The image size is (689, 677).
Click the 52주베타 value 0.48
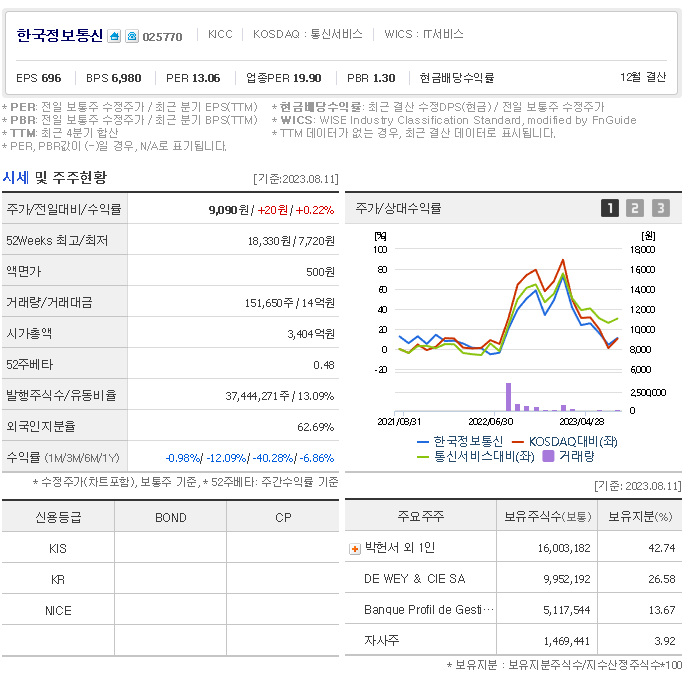pos(324,365)
